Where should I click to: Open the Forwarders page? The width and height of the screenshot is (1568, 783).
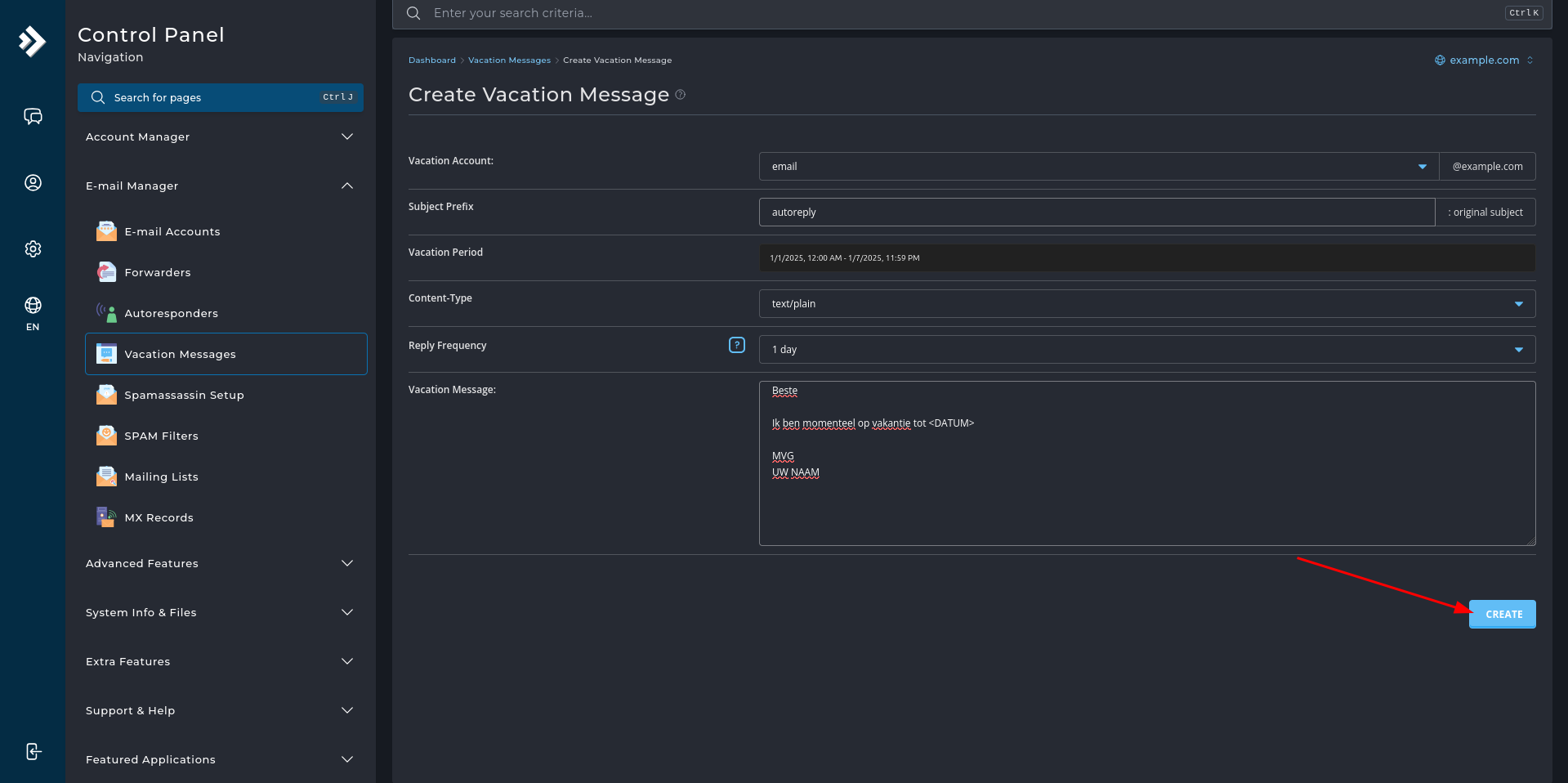click(158, 272)
